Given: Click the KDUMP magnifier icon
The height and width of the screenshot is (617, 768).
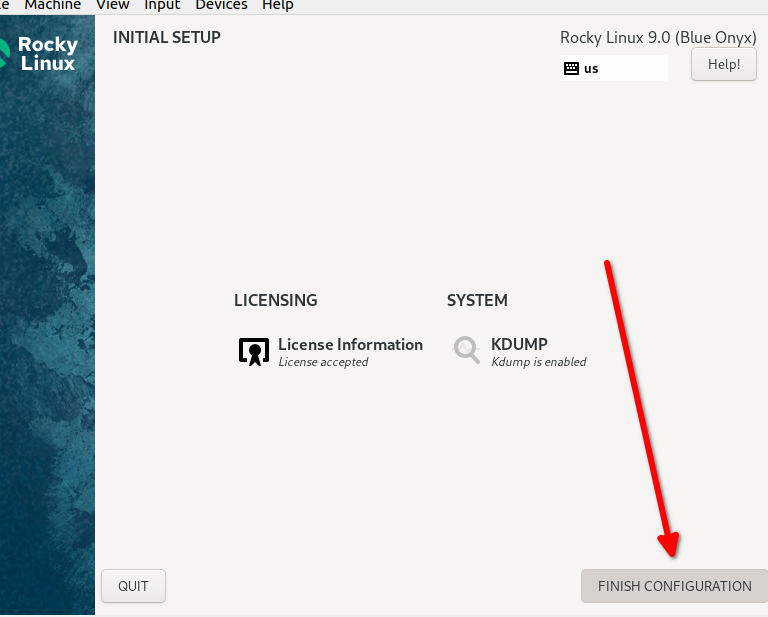Looking at the screenshot, I should point(466,349).
